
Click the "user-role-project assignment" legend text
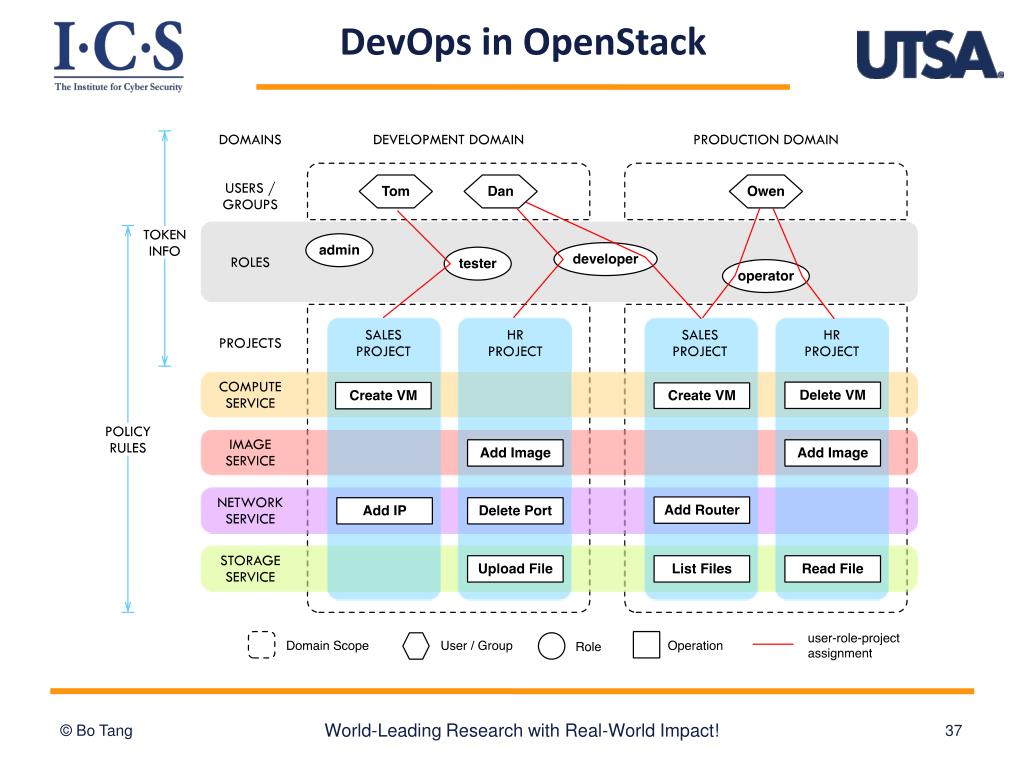click(x=853, y=646)
